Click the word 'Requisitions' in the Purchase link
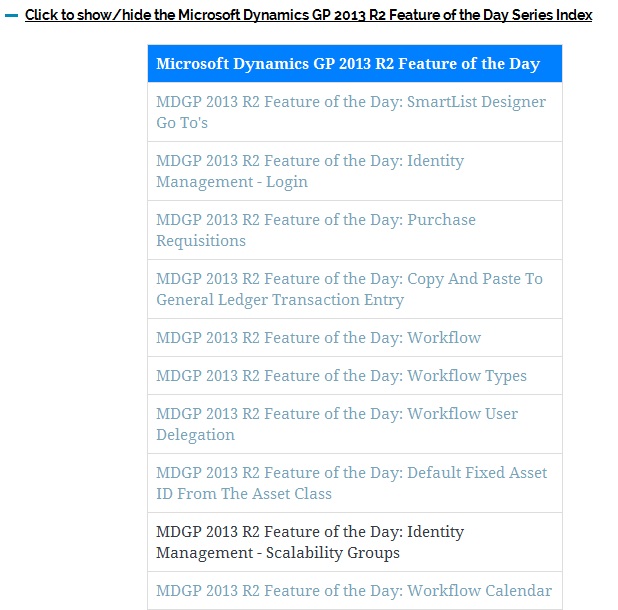 coord(201,241)
